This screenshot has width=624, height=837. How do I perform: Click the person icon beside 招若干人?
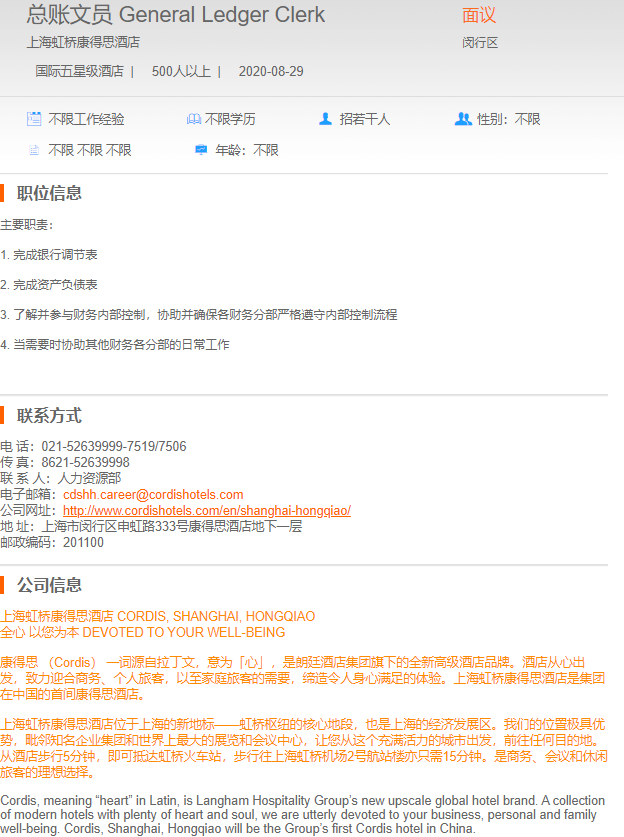[x=325, y=119]
